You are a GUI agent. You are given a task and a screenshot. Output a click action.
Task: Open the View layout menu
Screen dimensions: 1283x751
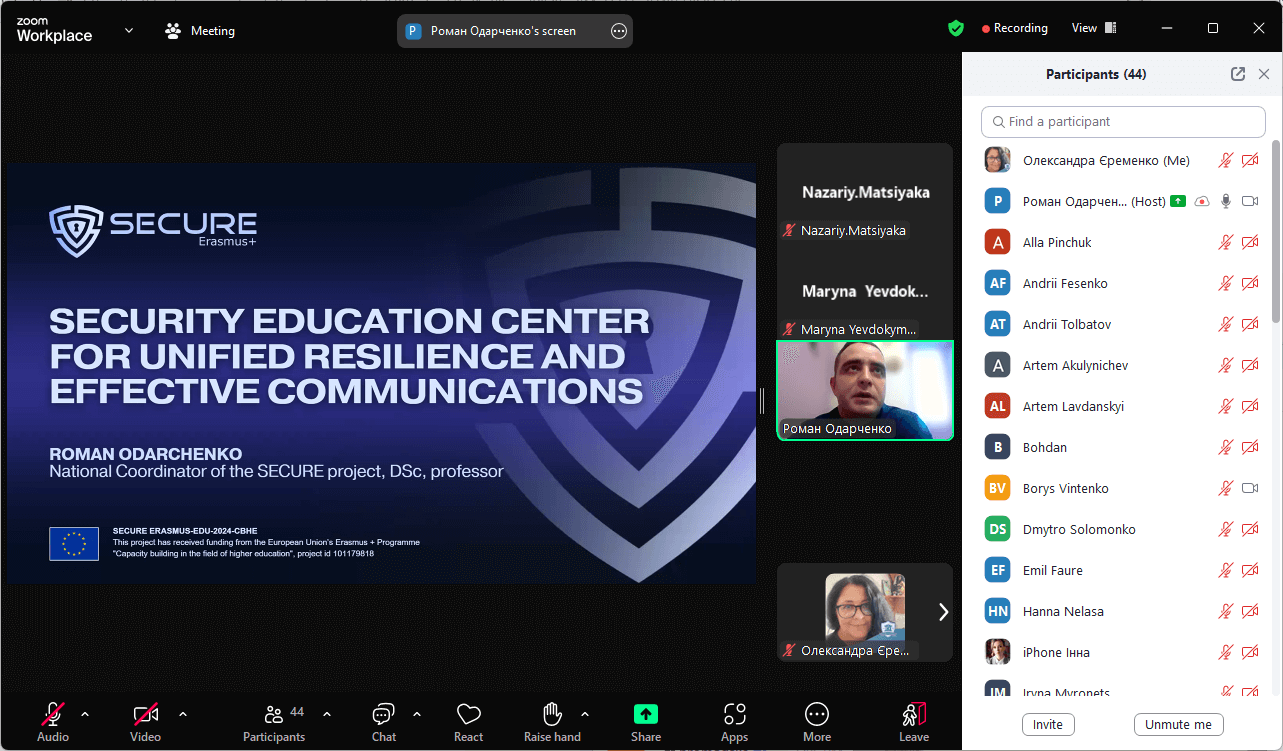pos(1094,28)
